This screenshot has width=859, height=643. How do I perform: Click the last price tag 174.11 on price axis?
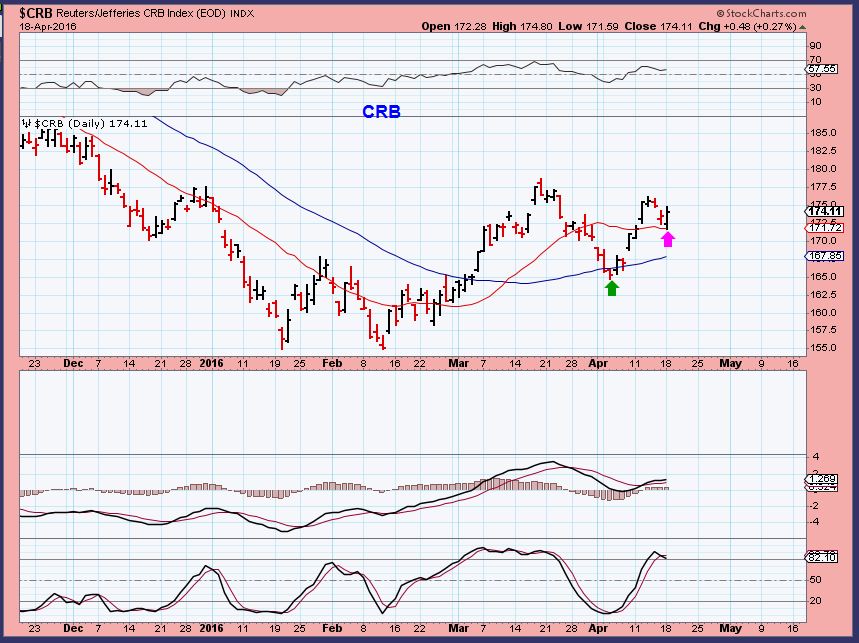[826, 211]
